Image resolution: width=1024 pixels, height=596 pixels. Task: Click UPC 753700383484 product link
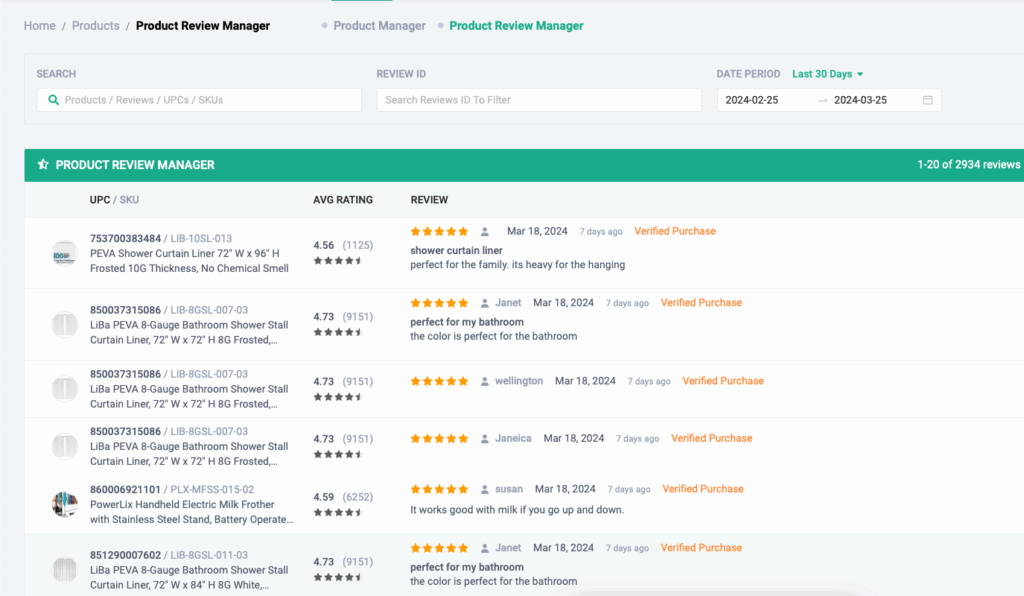click(x=125, y=238)
